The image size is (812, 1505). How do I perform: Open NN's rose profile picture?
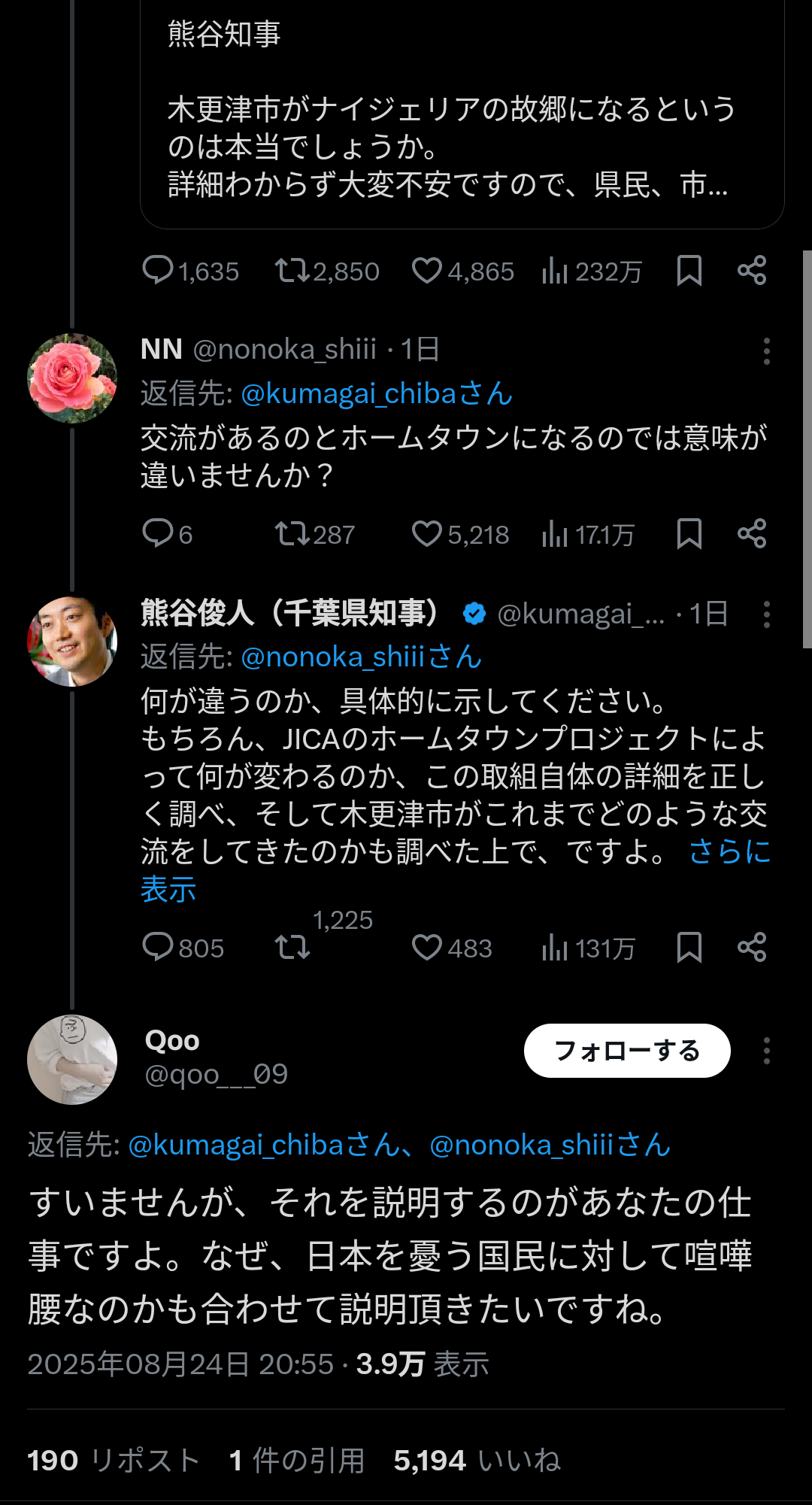coord(72,378)
